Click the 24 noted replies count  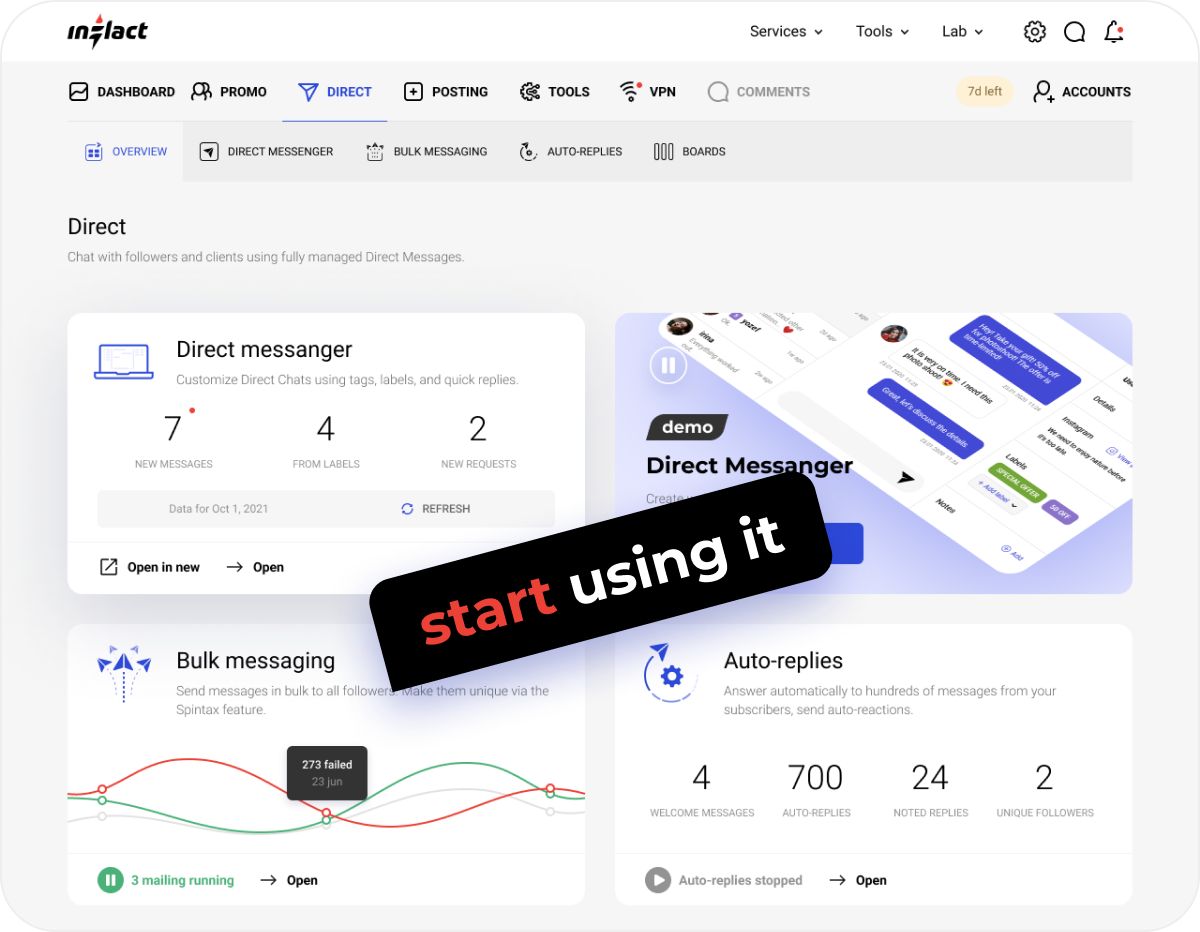[930, 777]
